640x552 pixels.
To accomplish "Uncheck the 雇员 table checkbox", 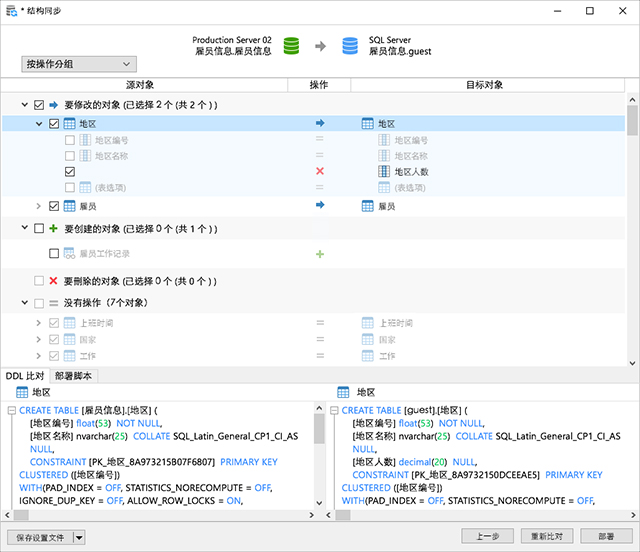I will (54, 206).
